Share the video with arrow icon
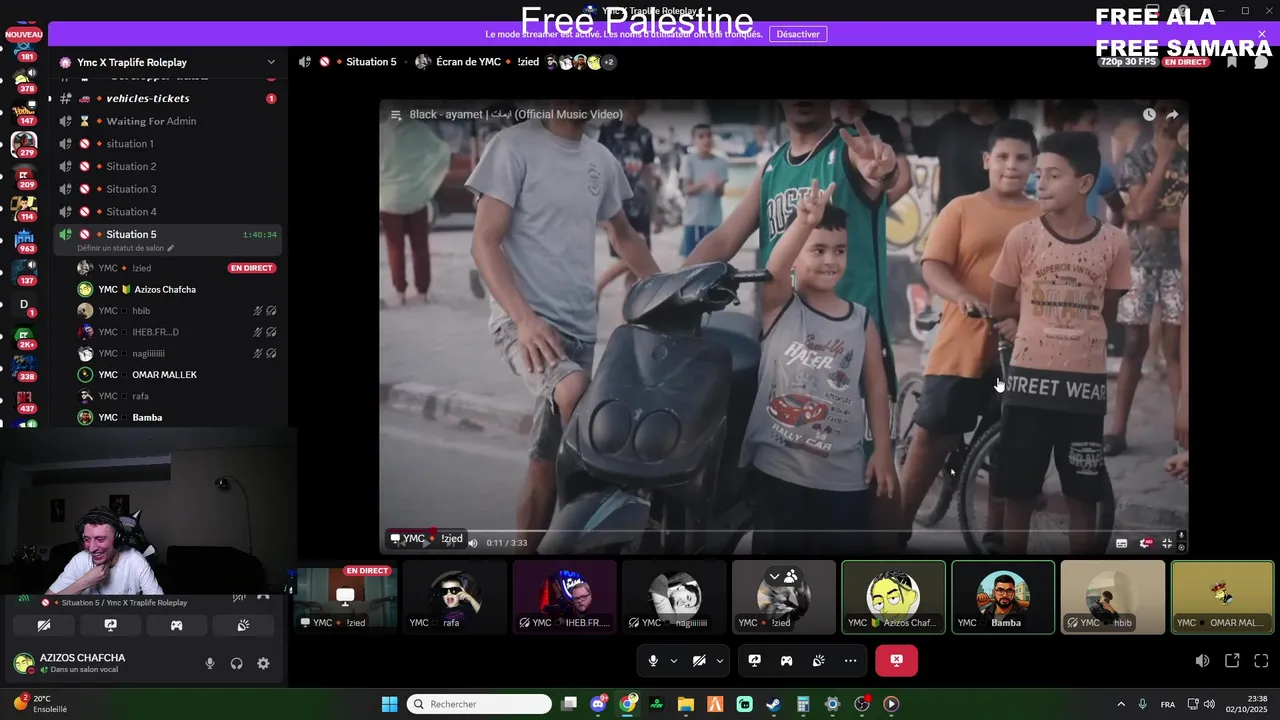The image size is (1280, 720). point(1172,115)
